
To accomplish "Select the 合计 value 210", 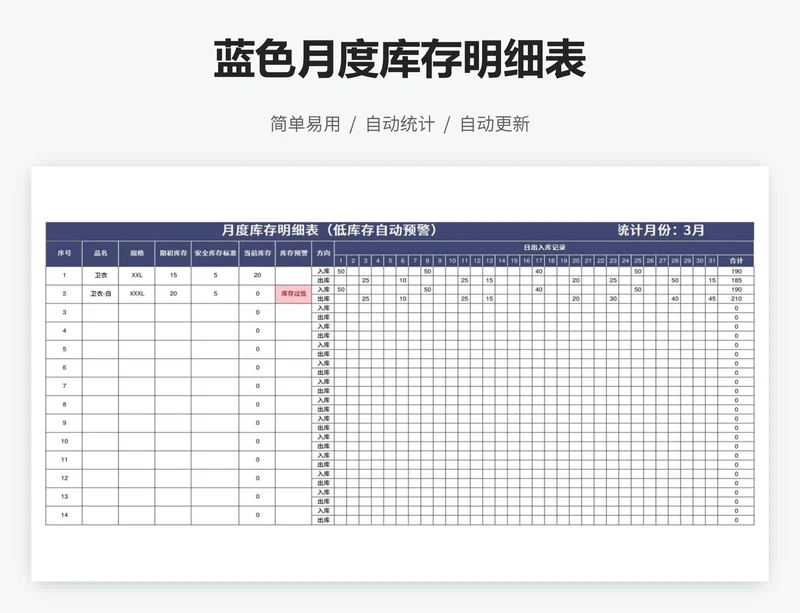I will coord(736,299).
